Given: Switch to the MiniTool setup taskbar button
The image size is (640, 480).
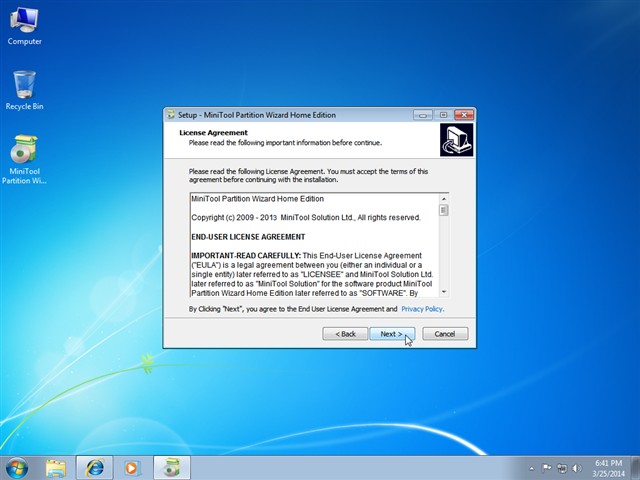Looking at the screenshot, I should 171,468.
